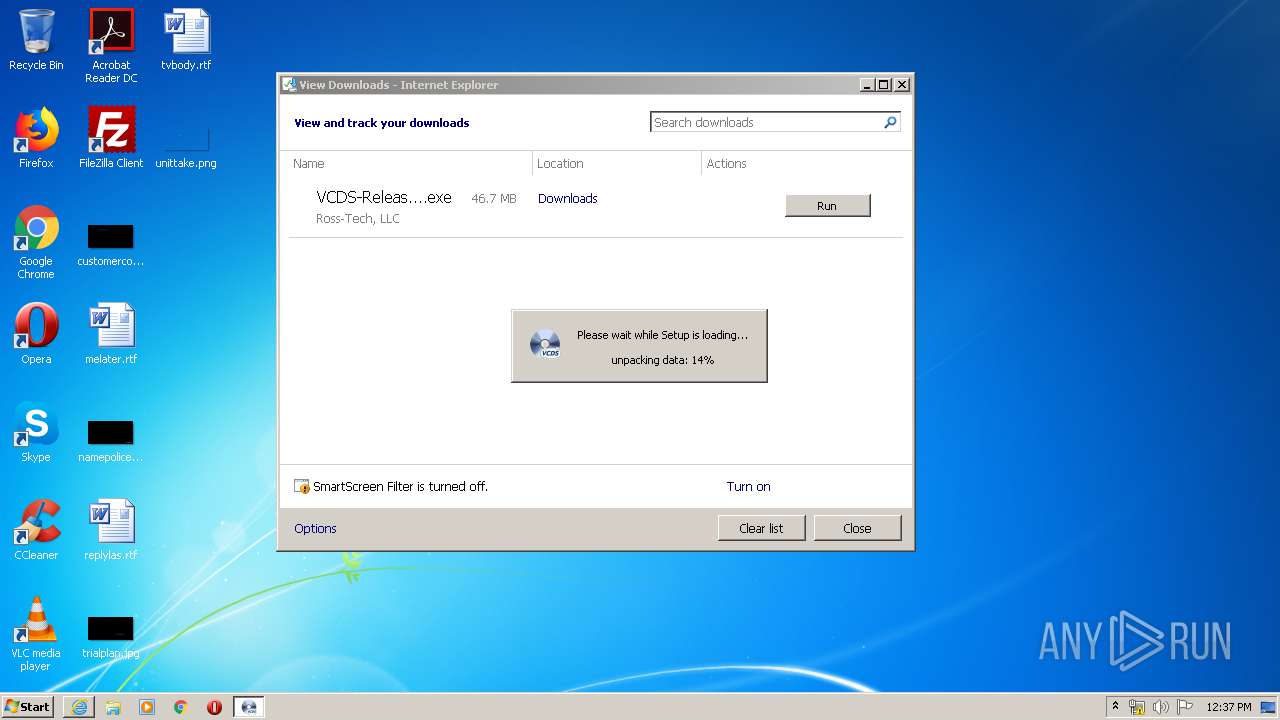Open tvbody.rtf document icon
This screenshot has height=720, width=1280.
[186, 40]
